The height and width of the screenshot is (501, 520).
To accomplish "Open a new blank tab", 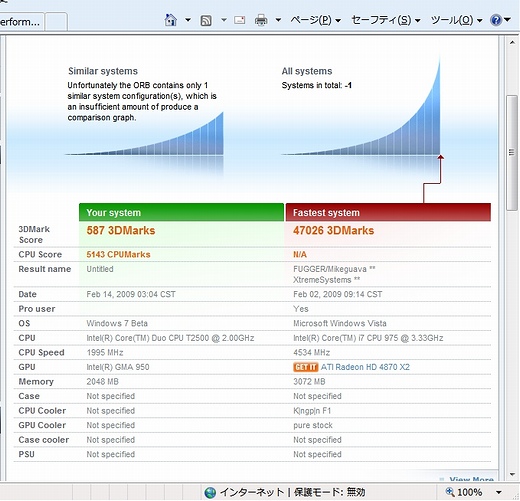I will (x=56, y=22).
